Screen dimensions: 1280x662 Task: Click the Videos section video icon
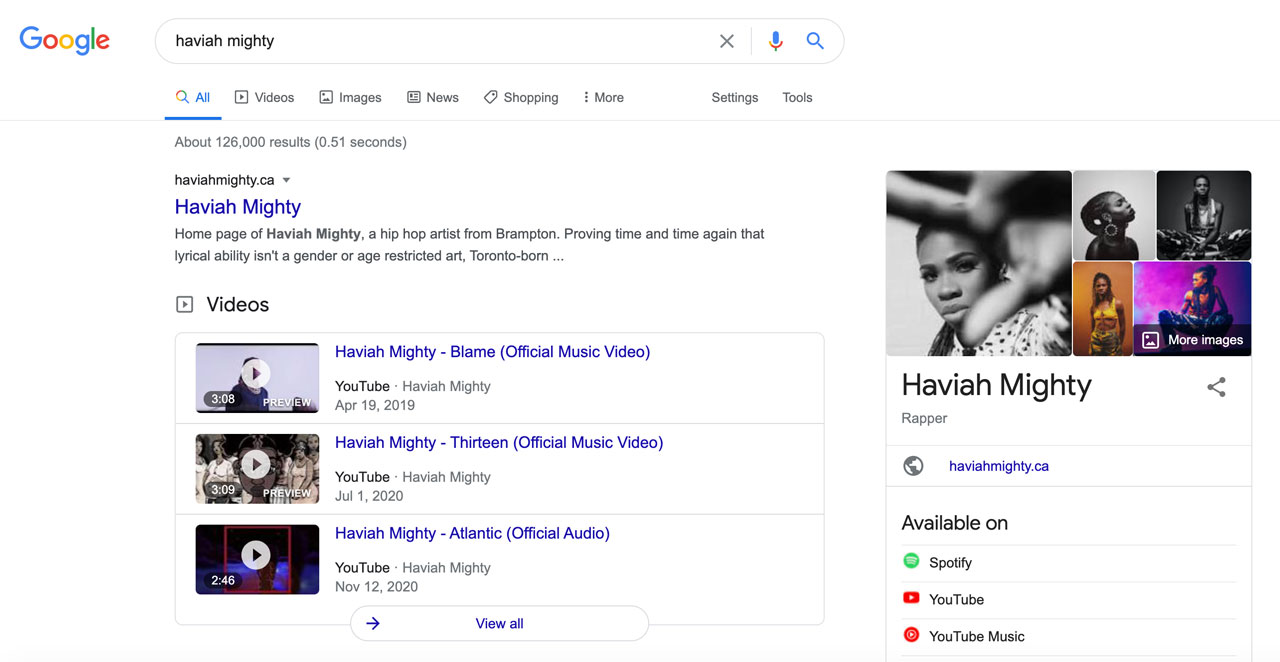point(184,305)
